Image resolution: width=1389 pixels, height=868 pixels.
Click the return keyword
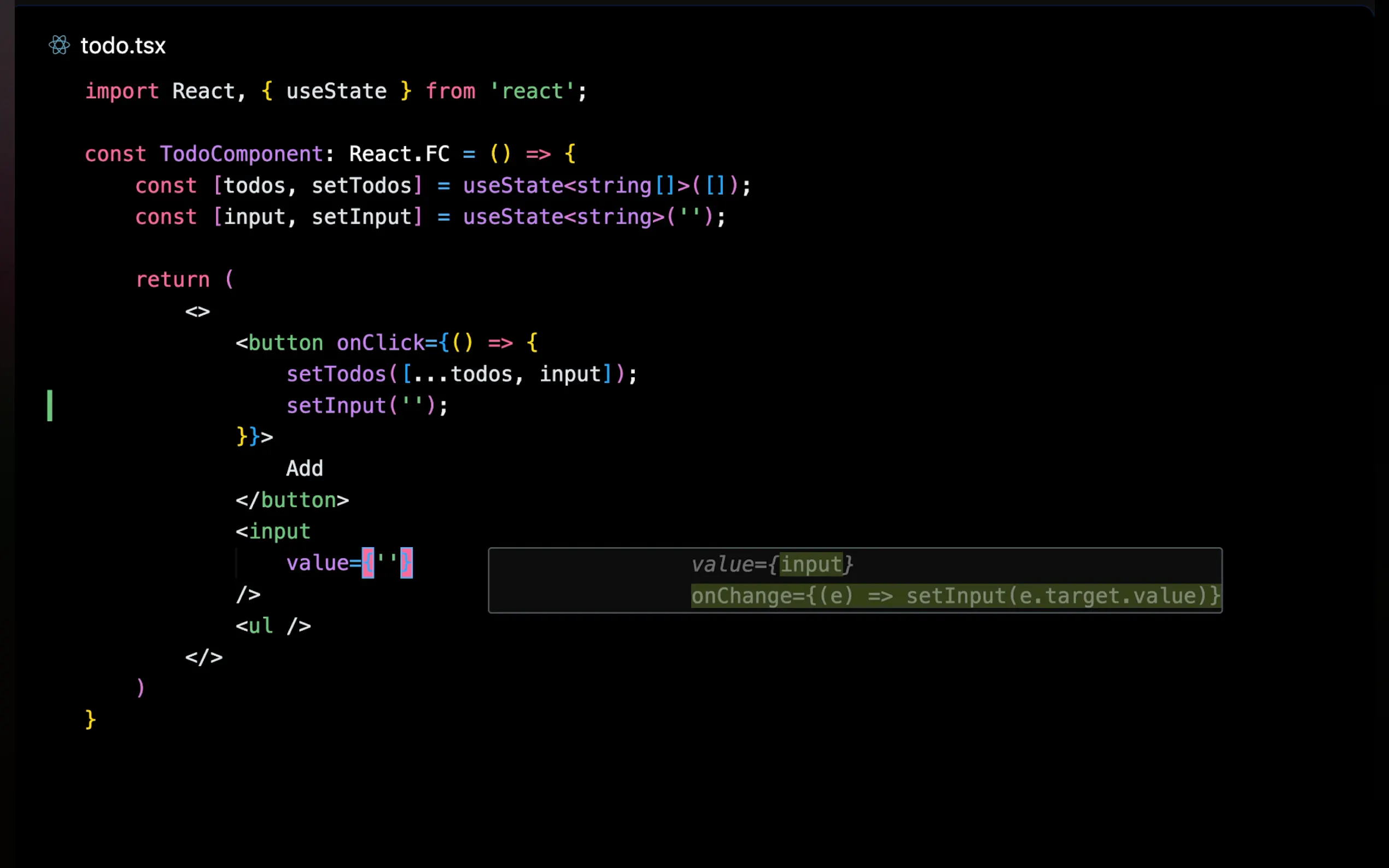click(172, 279)
